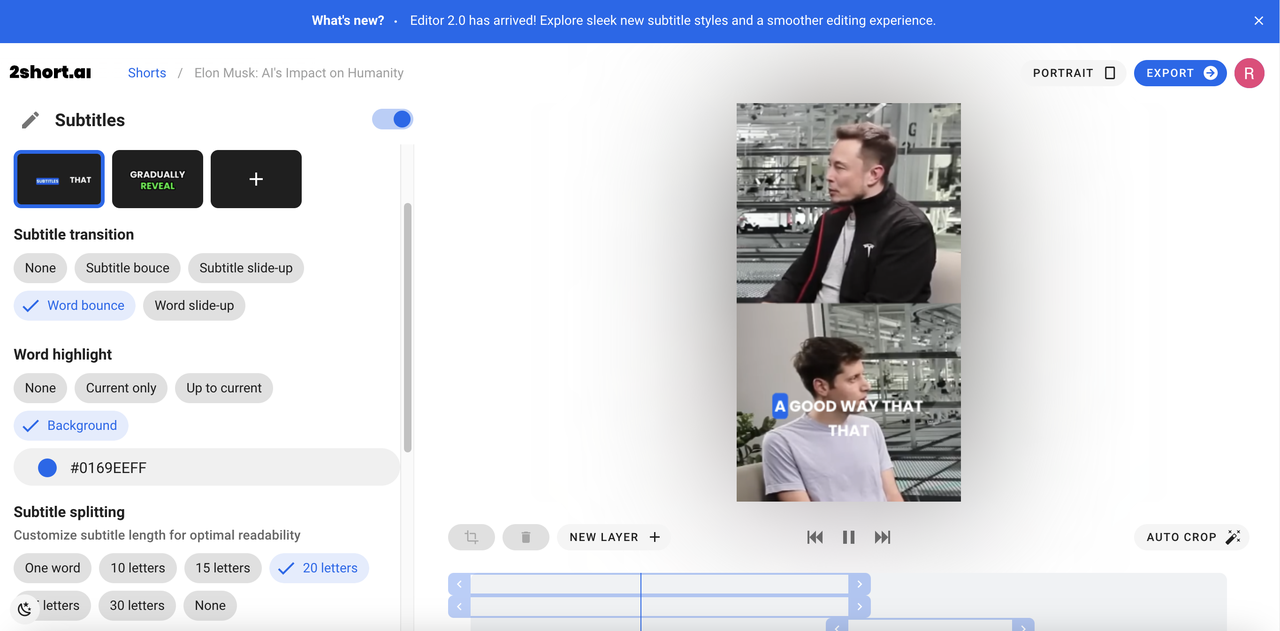
Task: Open the user avatar R menu
Action: [x=1249, y=73]
